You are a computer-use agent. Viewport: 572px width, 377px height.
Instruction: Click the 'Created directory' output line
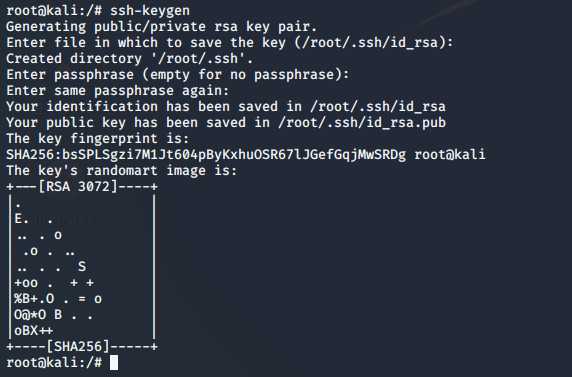point(130,58)
